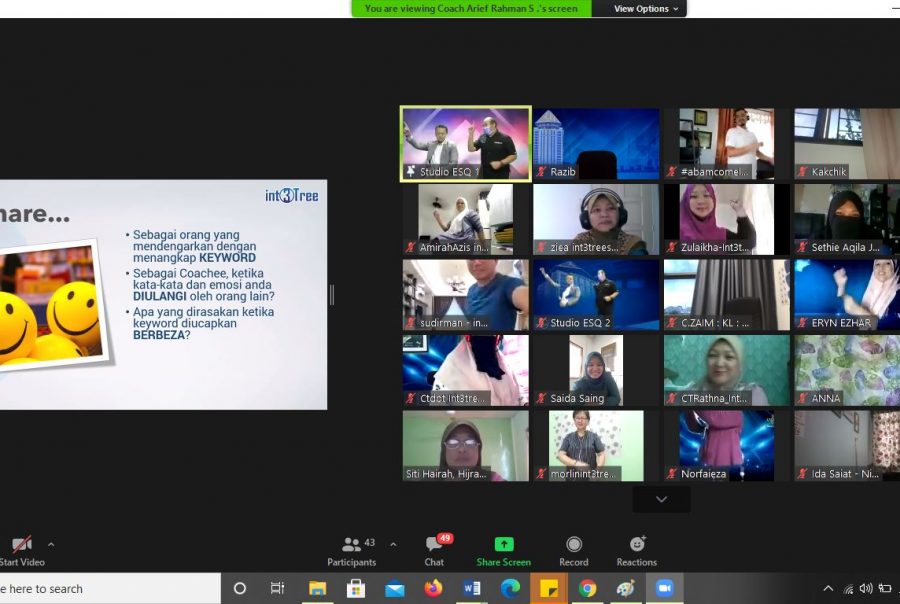Open the Participants panel
Image resolution: width=900 pixels, height=604 pixels.
(x=352, y=550)
